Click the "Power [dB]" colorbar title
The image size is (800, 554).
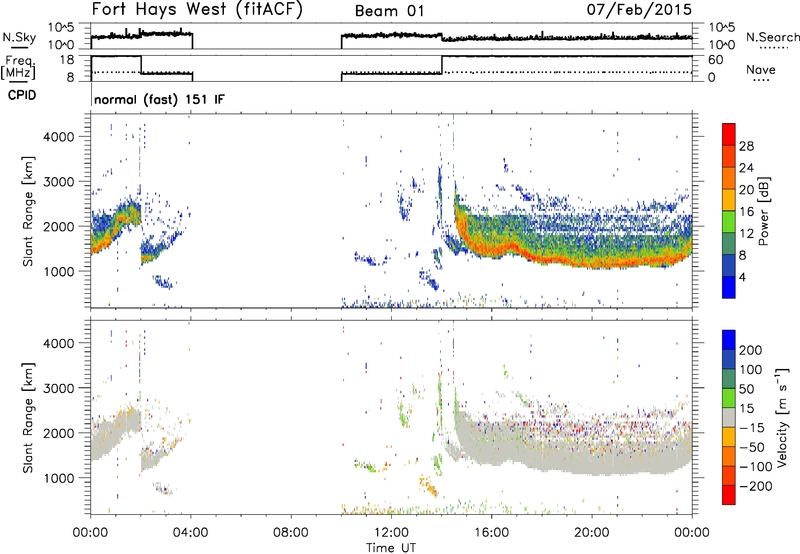point(764,211)
